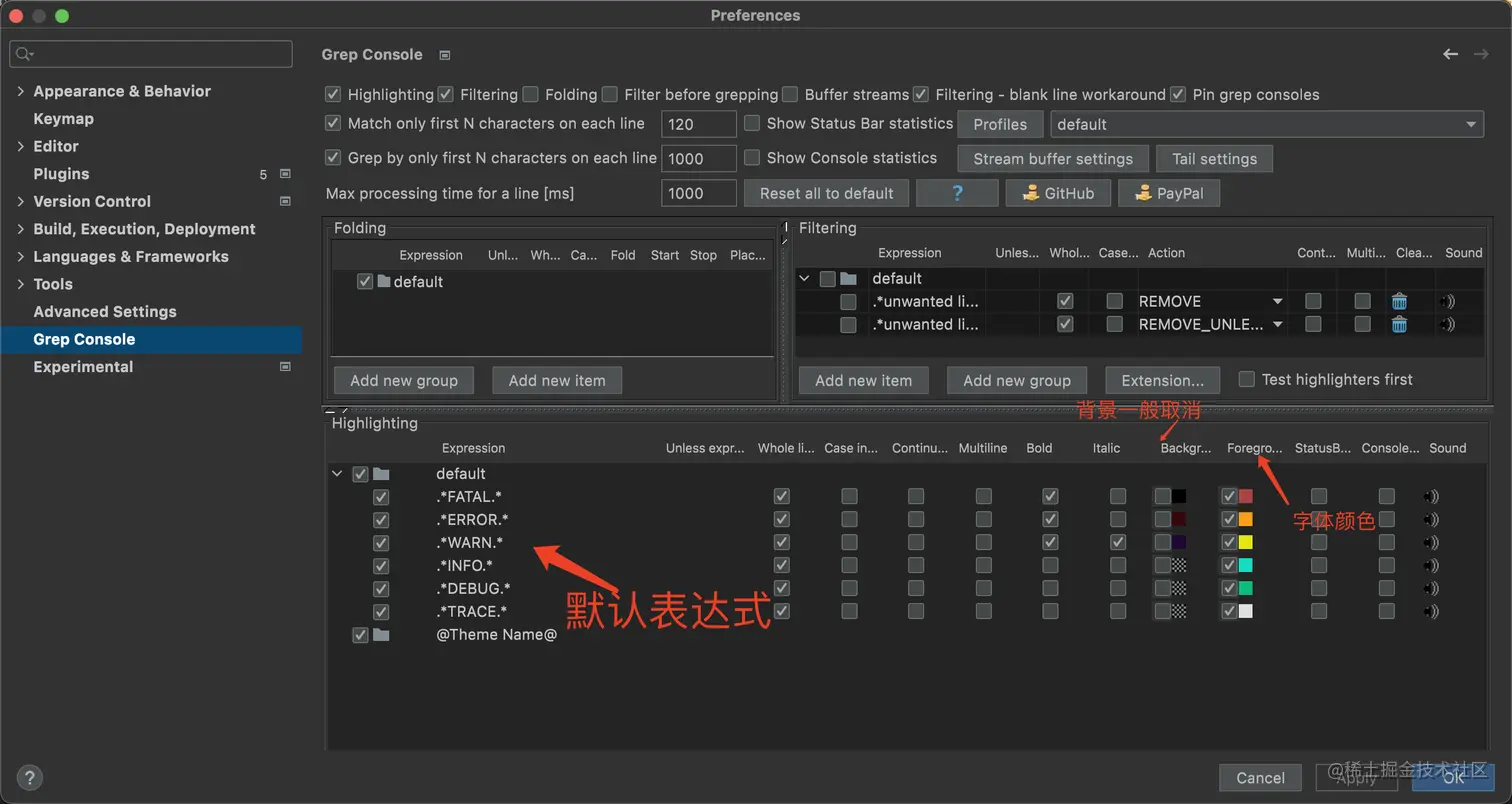Click the orange foreground swatch for .*ERROR.*
This screenshot has width=1512, height=804.
point(1246,520)
